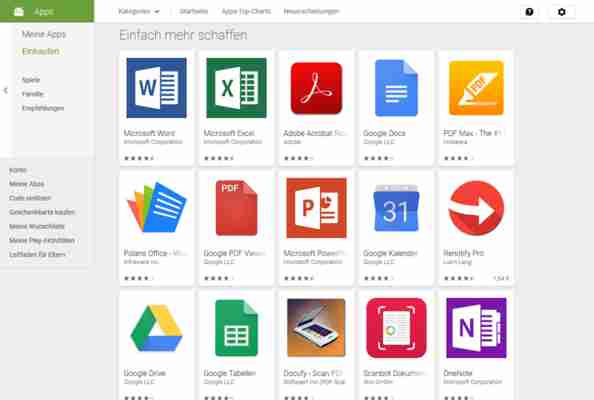
Task: Open the Adobe Acrobat Reader icon
Action: click(x=316, y=88)
